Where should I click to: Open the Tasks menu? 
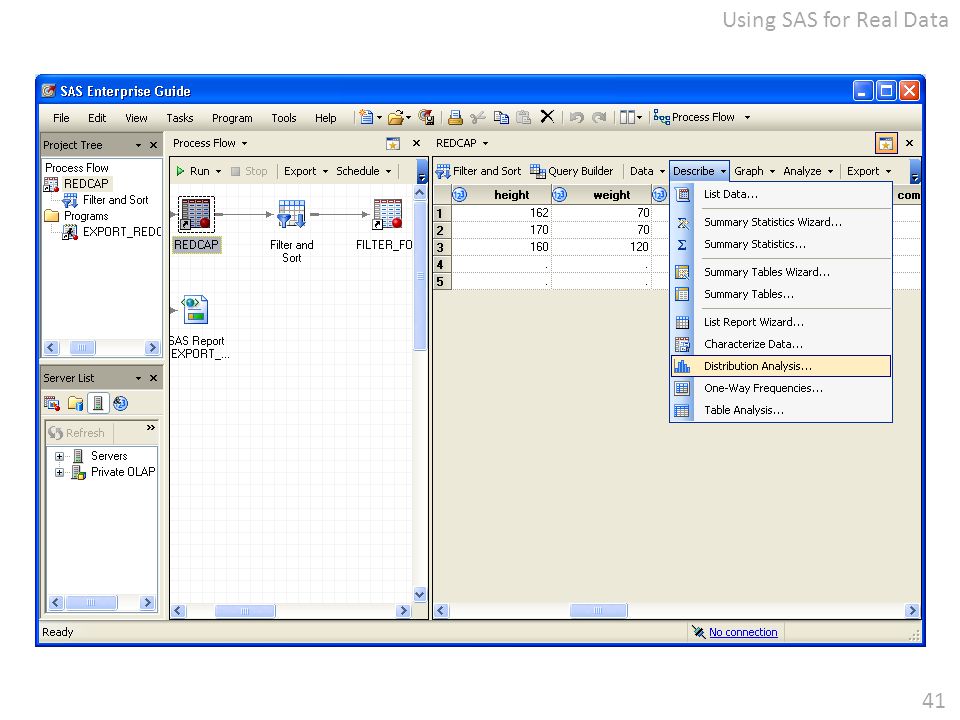point(180,118)
